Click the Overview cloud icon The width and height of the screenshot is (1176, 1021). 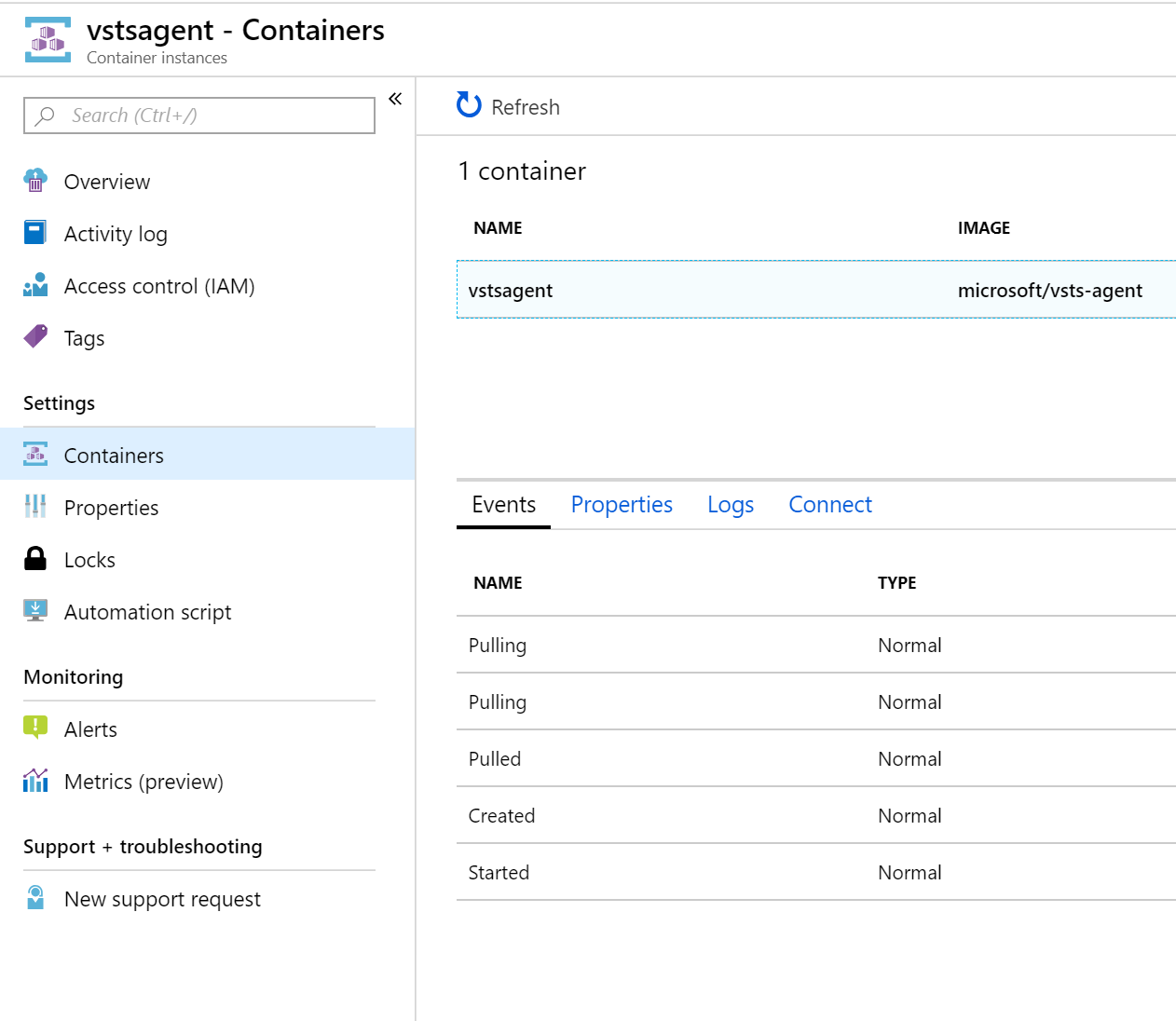pos(35,181)
